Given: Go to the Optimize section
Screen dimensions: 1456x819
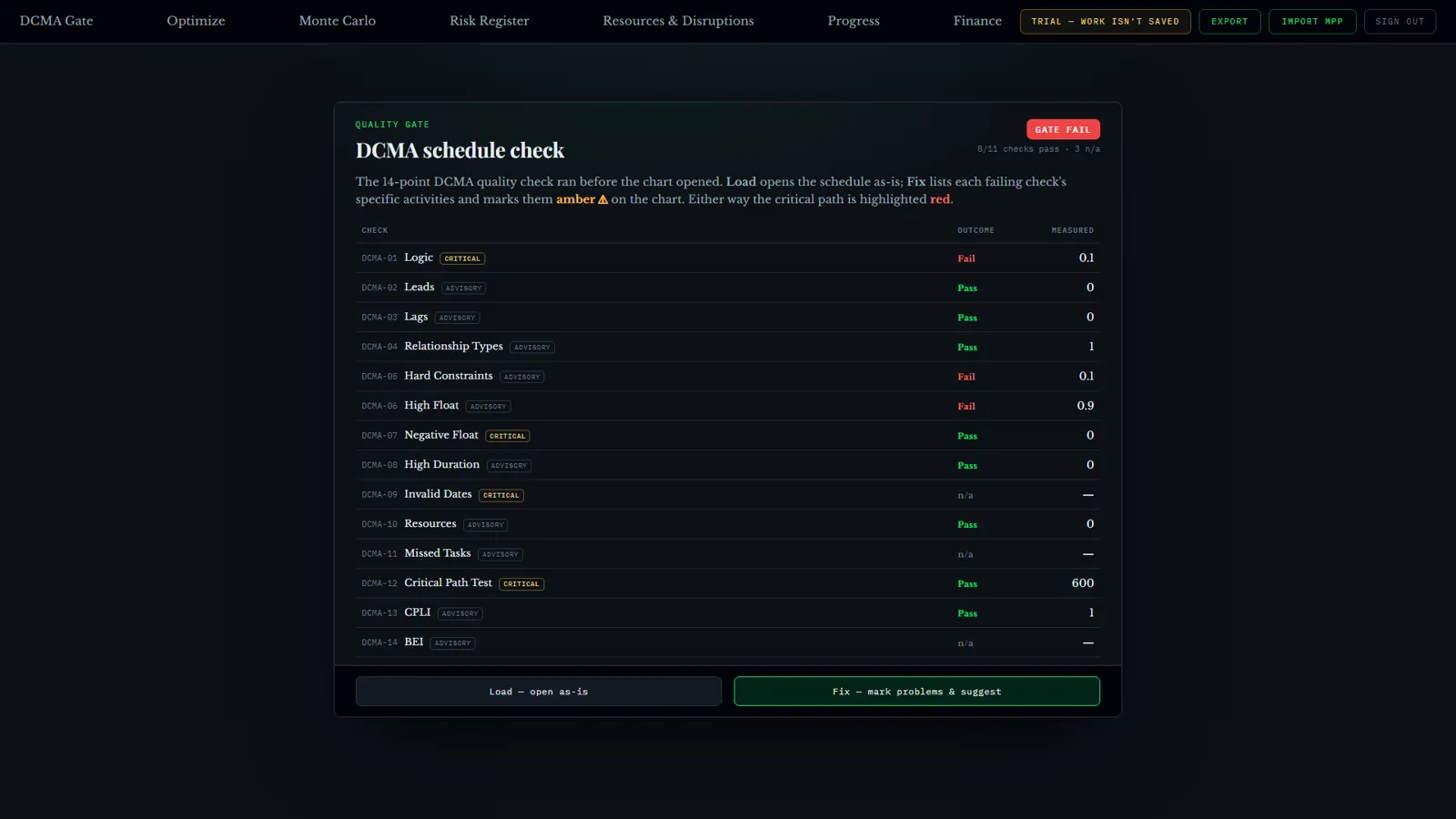Looking at the screenshot, I should pos(196,21).
